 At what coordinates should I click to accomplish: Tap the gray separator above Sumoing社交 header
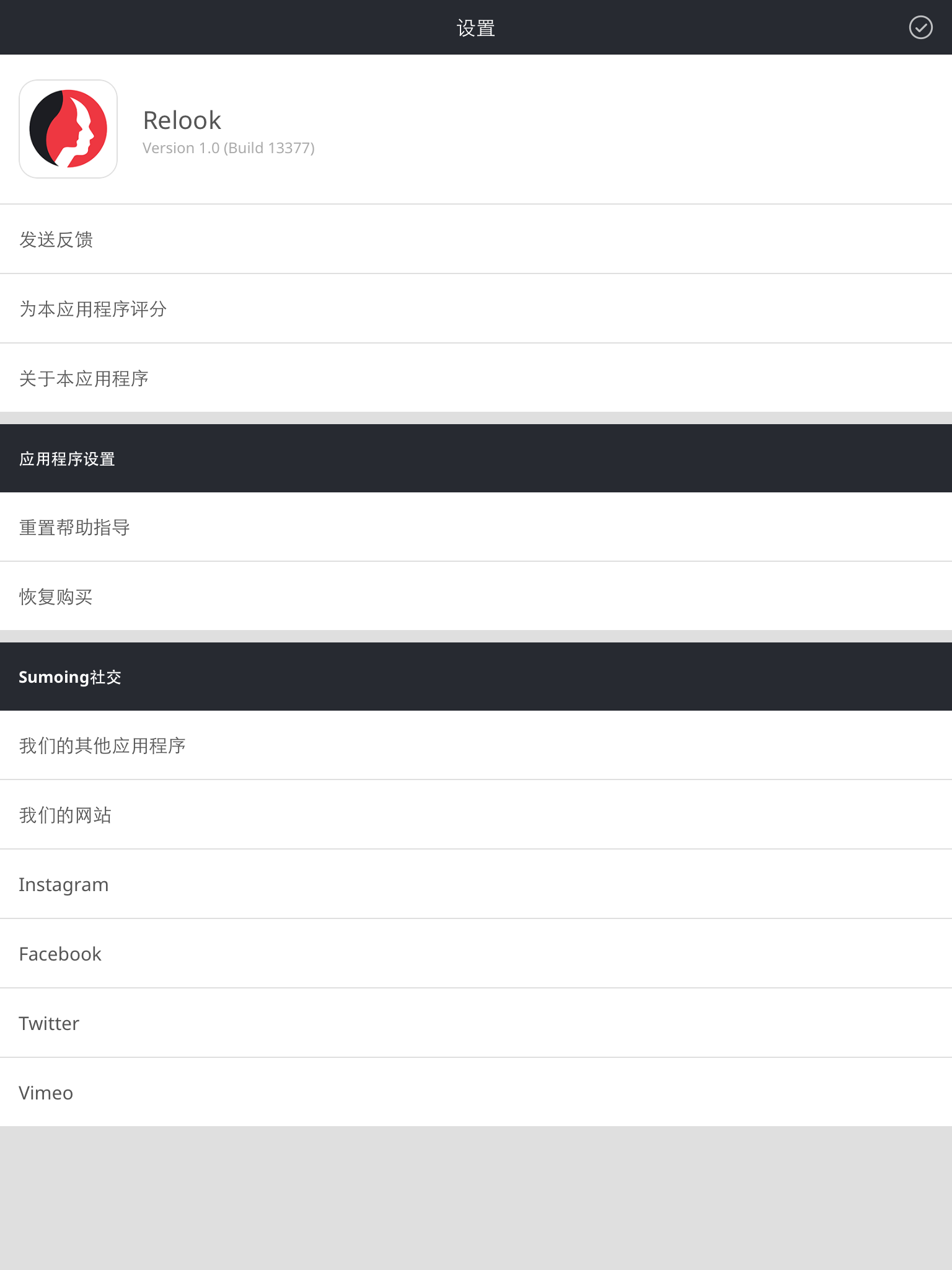[x=476, y=636]
